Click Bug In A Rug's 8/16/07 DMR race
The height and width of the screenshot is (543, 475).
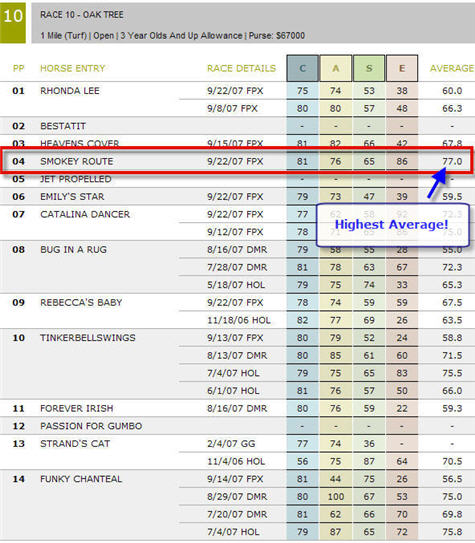coord(237,250)
